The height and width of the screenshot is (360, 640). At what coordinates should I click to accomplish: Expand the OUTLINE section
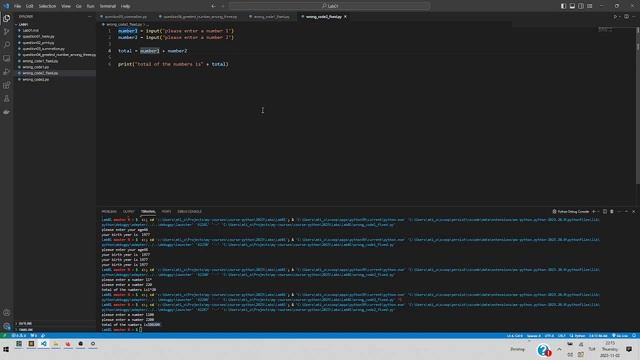[25, 323]
